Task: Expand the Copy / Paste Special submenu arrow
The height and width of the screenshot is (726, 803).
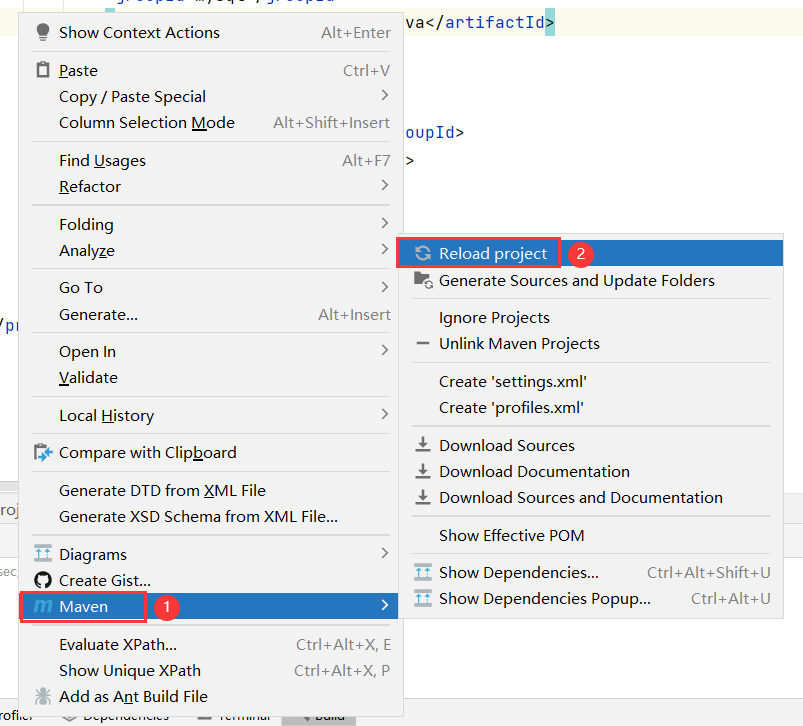Action: pos(385,95)
